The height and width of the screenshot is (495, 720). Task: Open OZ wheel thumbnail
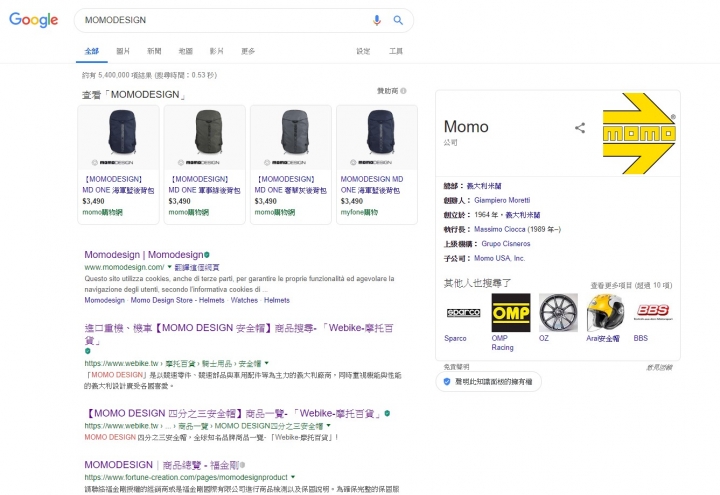tap(558, 313)
